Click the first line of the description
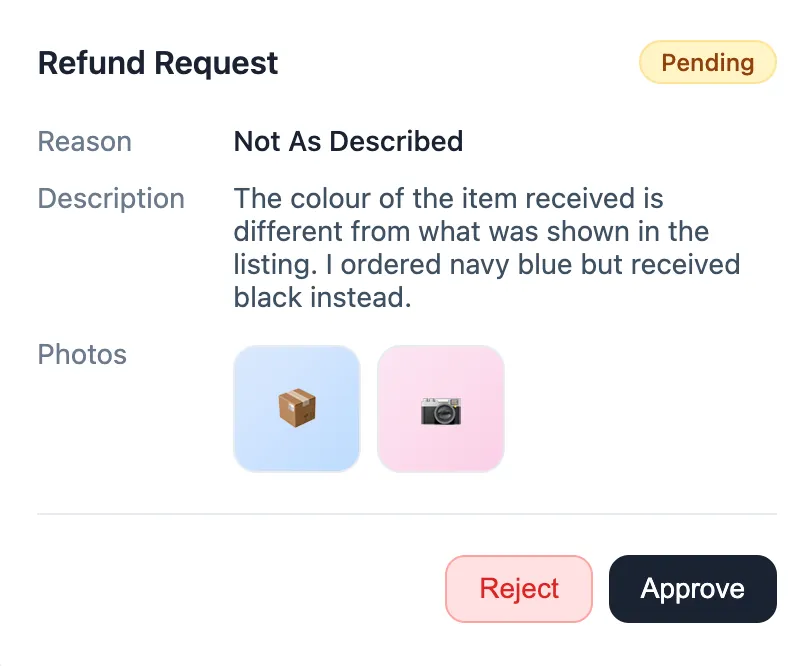The image size is (812, 666). point(448,199)
